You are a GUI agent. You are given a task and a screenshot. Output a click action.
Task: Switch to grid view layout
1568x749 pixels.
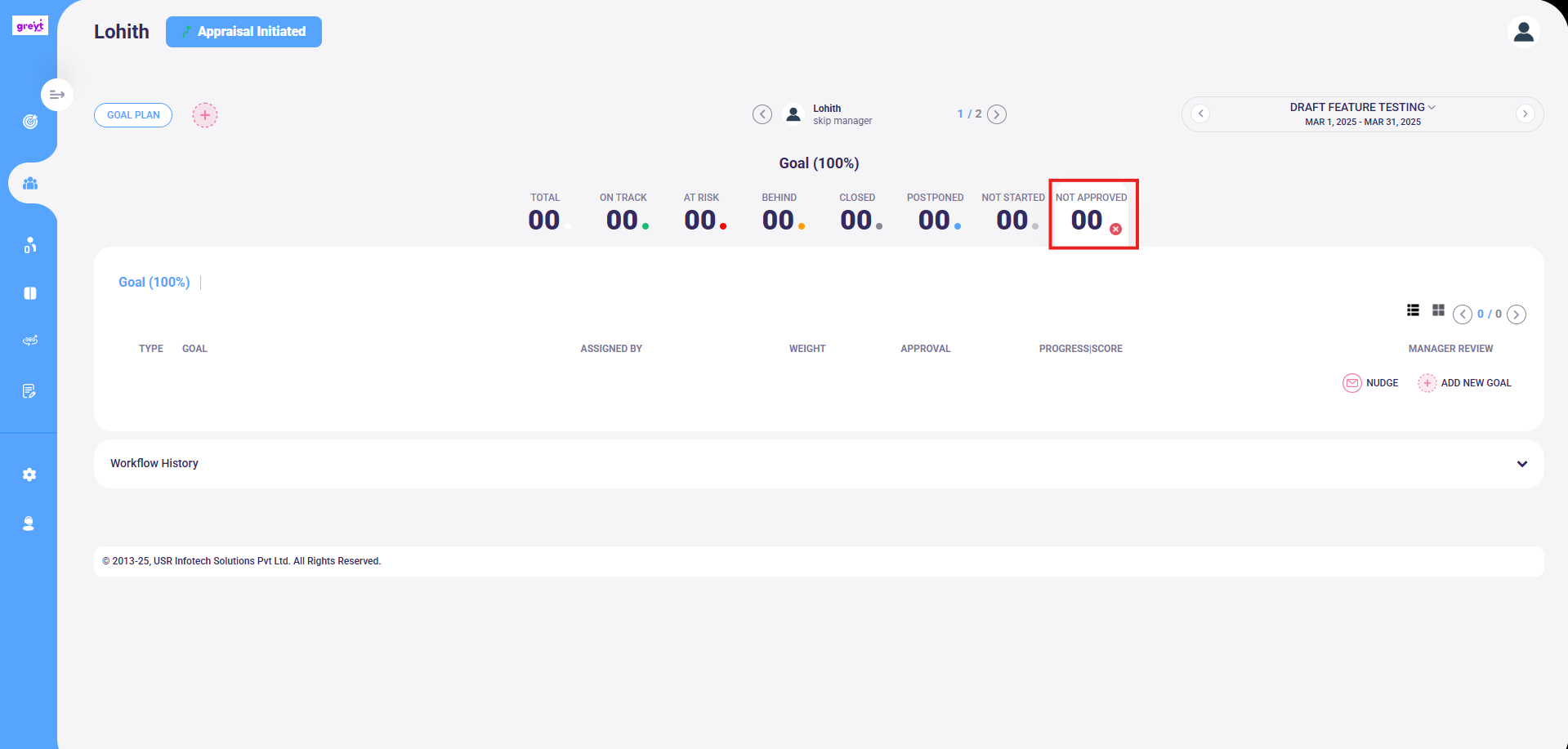1438,310
